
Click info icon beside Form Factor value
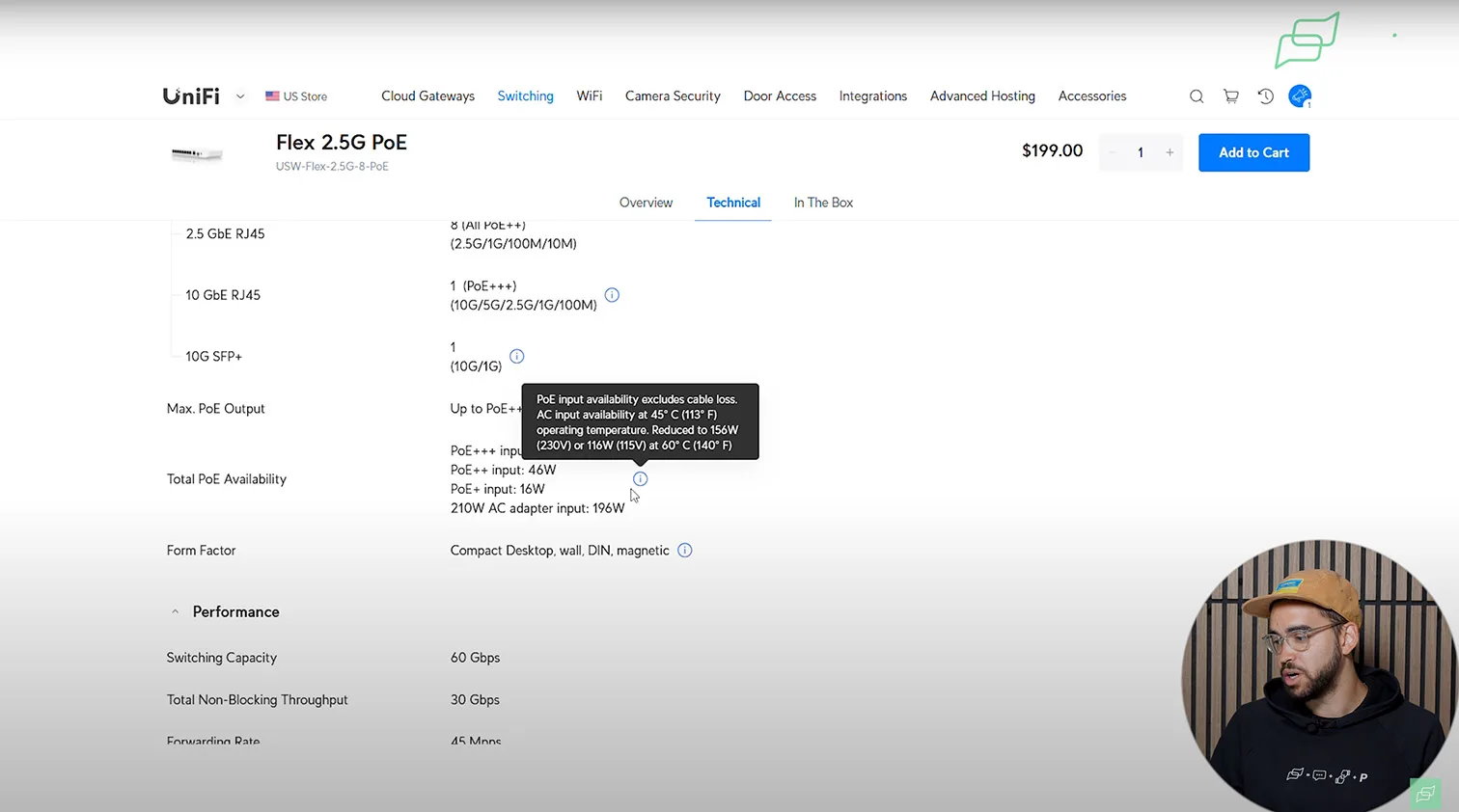pos(685,551)
